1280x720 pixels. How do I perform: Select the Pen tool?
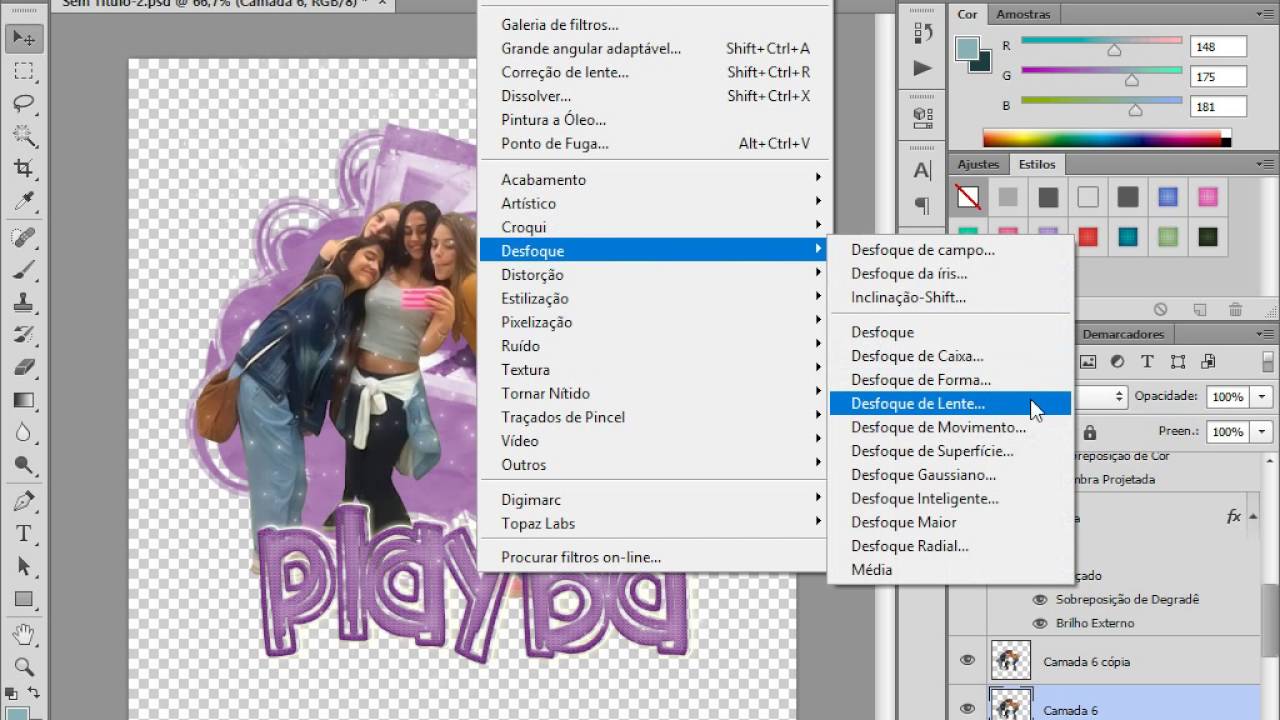pos(24,500)
